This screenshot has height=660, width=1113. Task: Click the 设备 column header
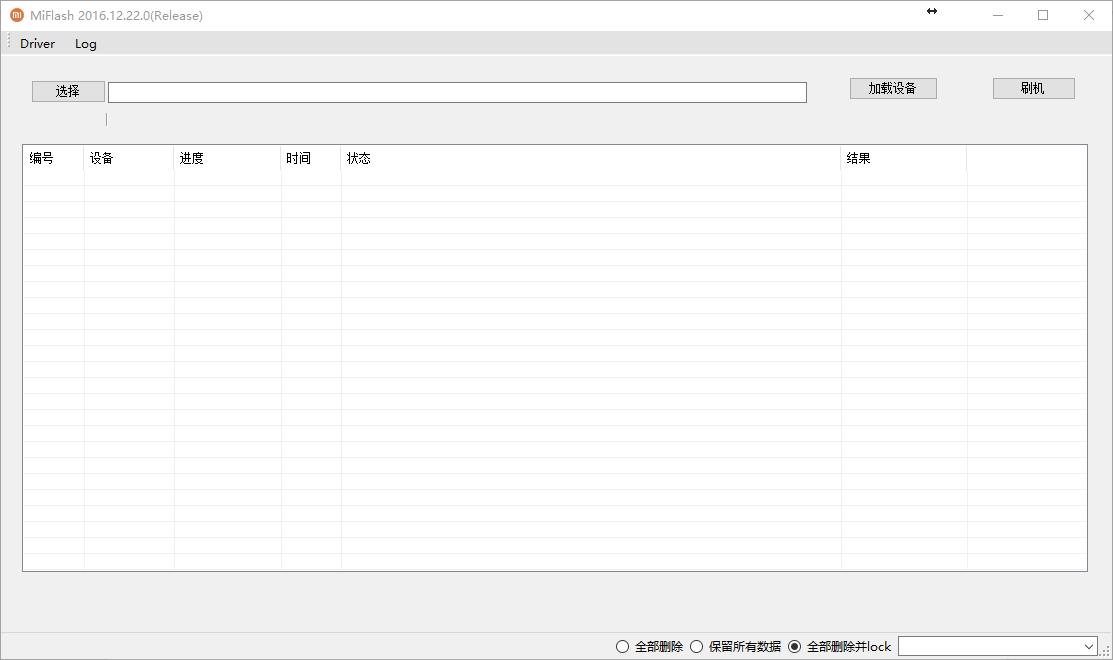click(x=102, y=158)
